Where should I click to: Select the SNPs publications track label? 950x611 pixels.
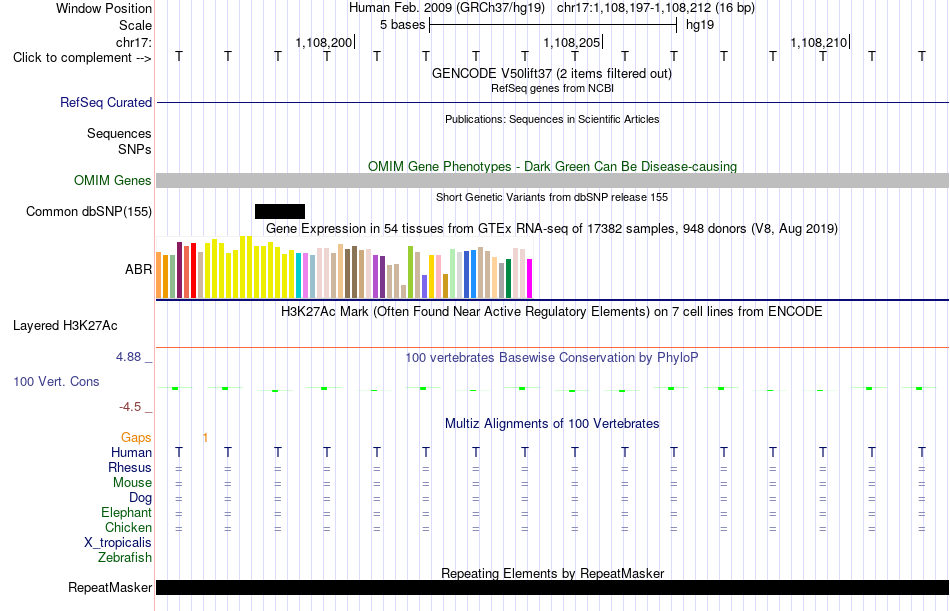click(135, 149)
